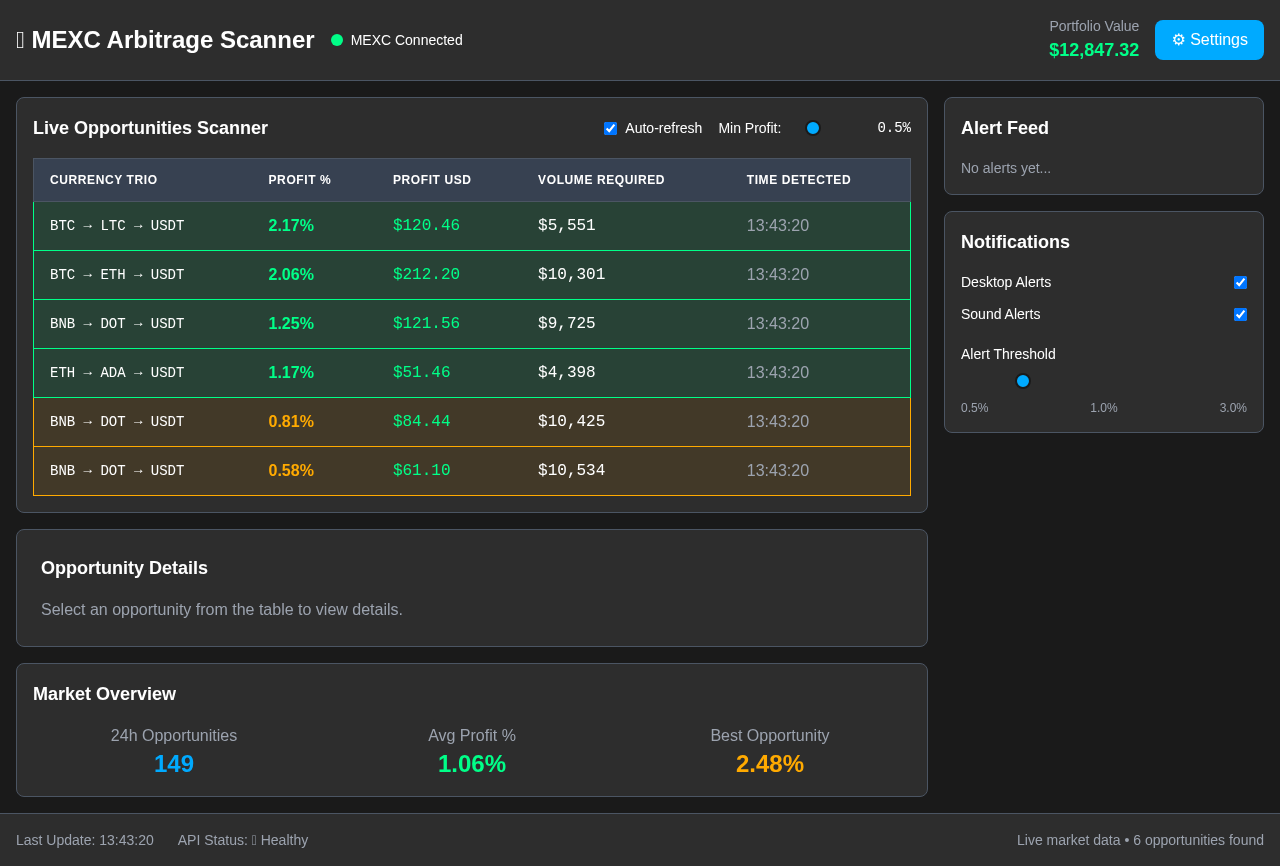Click the $12,847.32 portfolio value

pyautogui.click(x=1093, y=50)
